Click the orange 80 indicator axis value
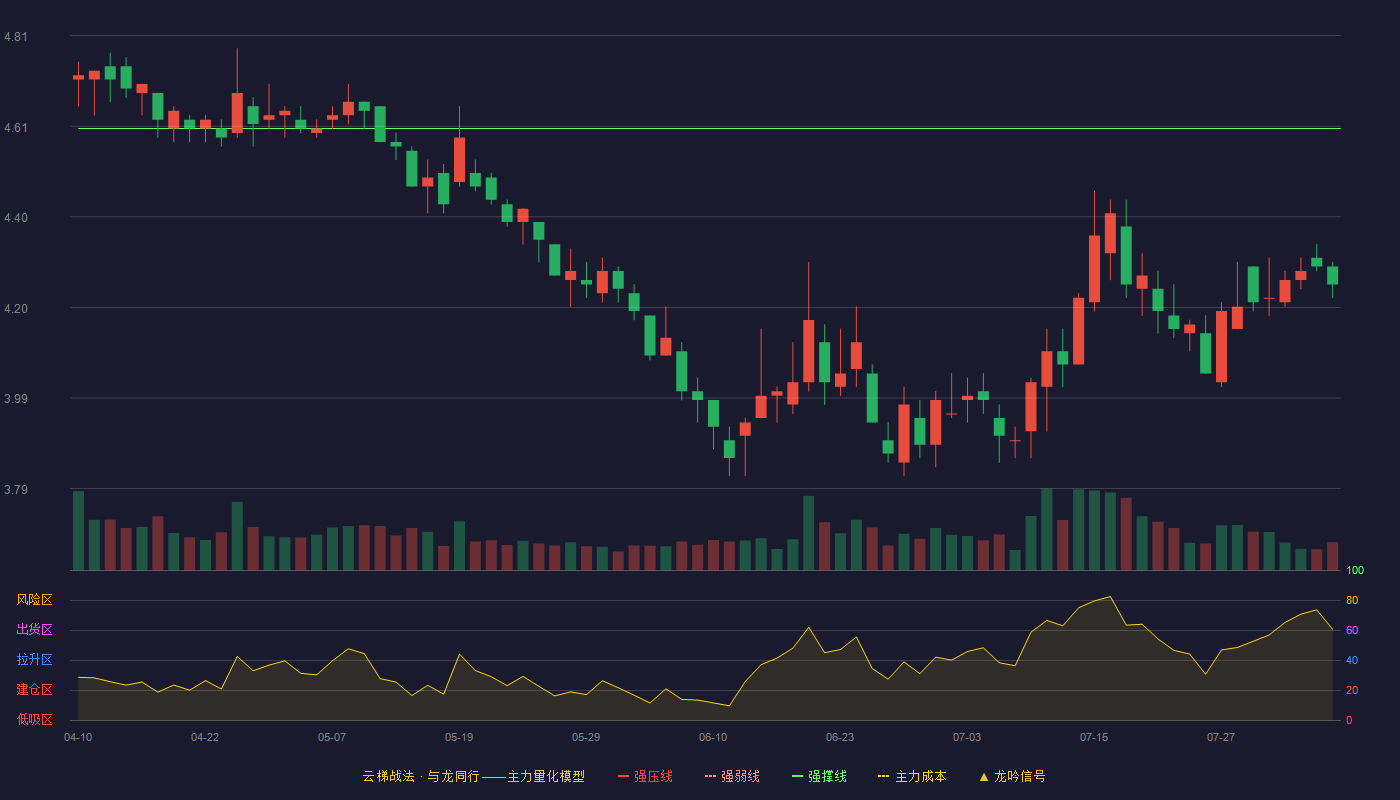Image resolution: width=1400 pixels, height=800 pixels. point(1352,600)
